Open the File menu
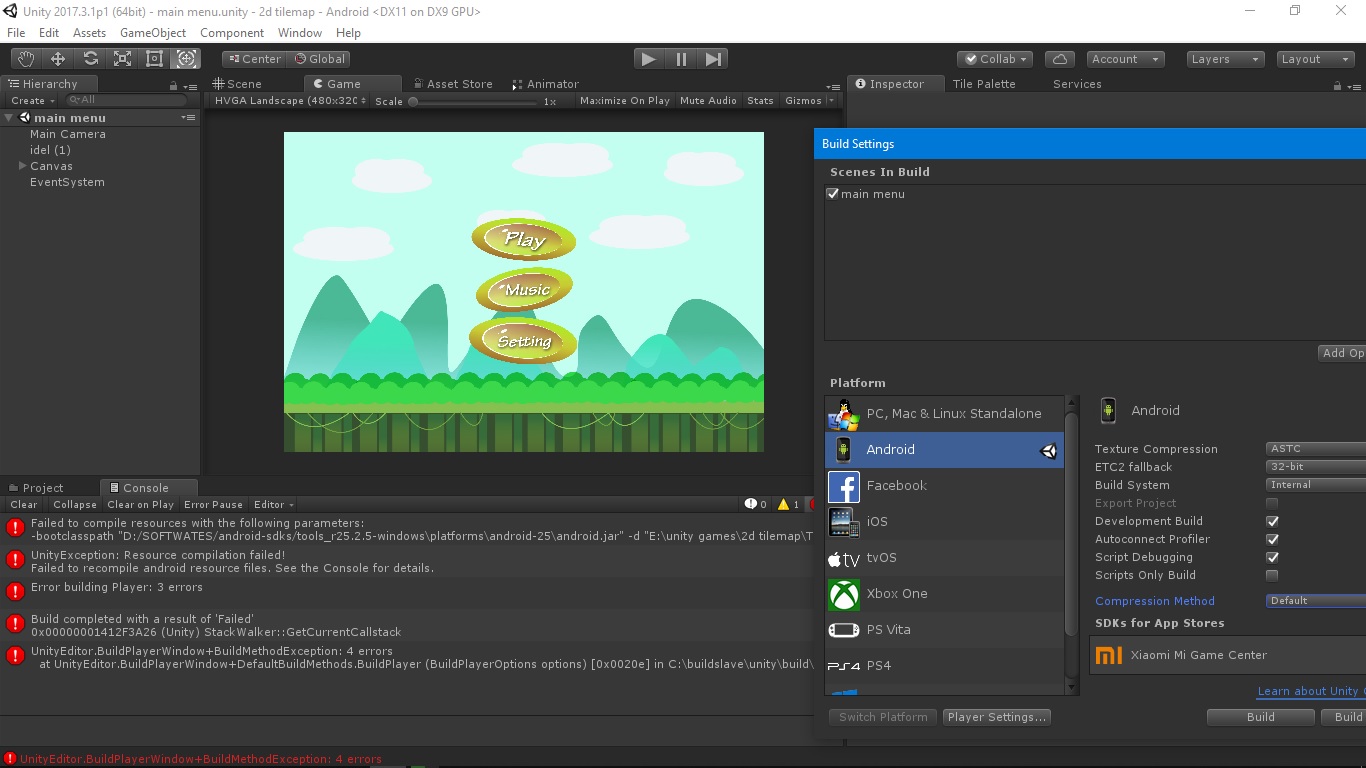This screenshot has width=1366, height=768. pos(16,33)
